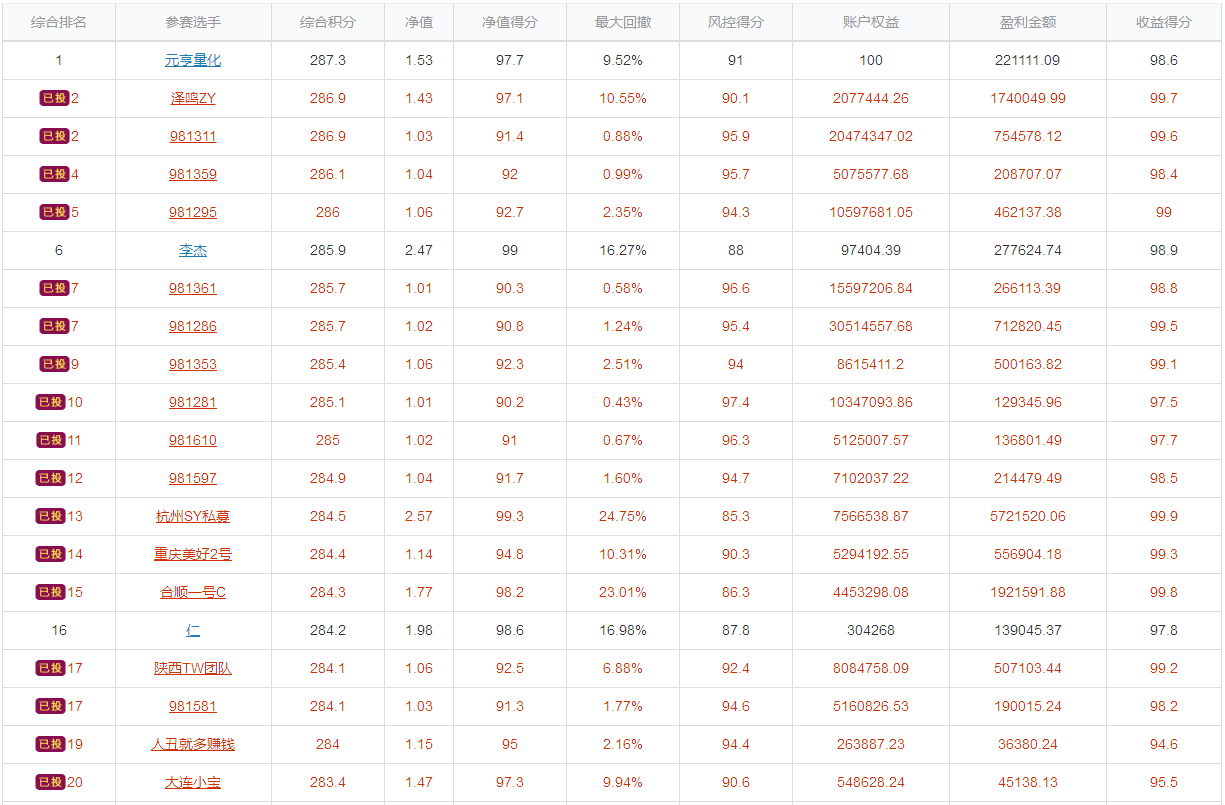The height and width of the screenshot is (805, 1225).
Task: Click the 综合积分 column header
Action: pos(328,22)
